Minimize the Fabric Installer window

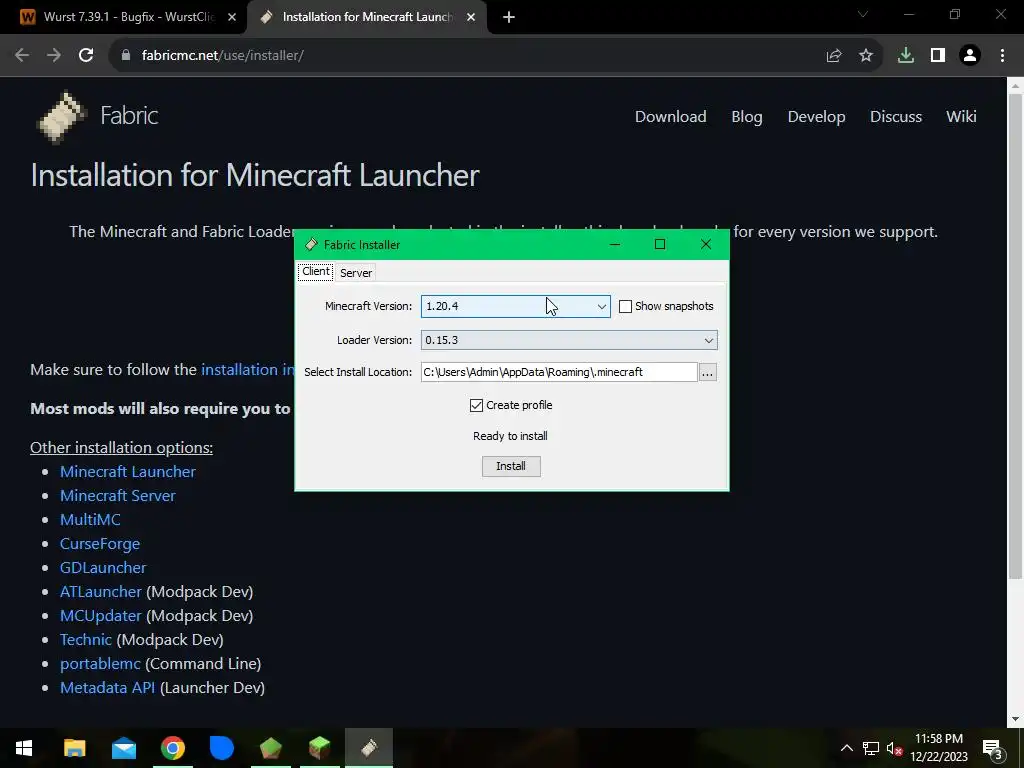tap(615, 245)
